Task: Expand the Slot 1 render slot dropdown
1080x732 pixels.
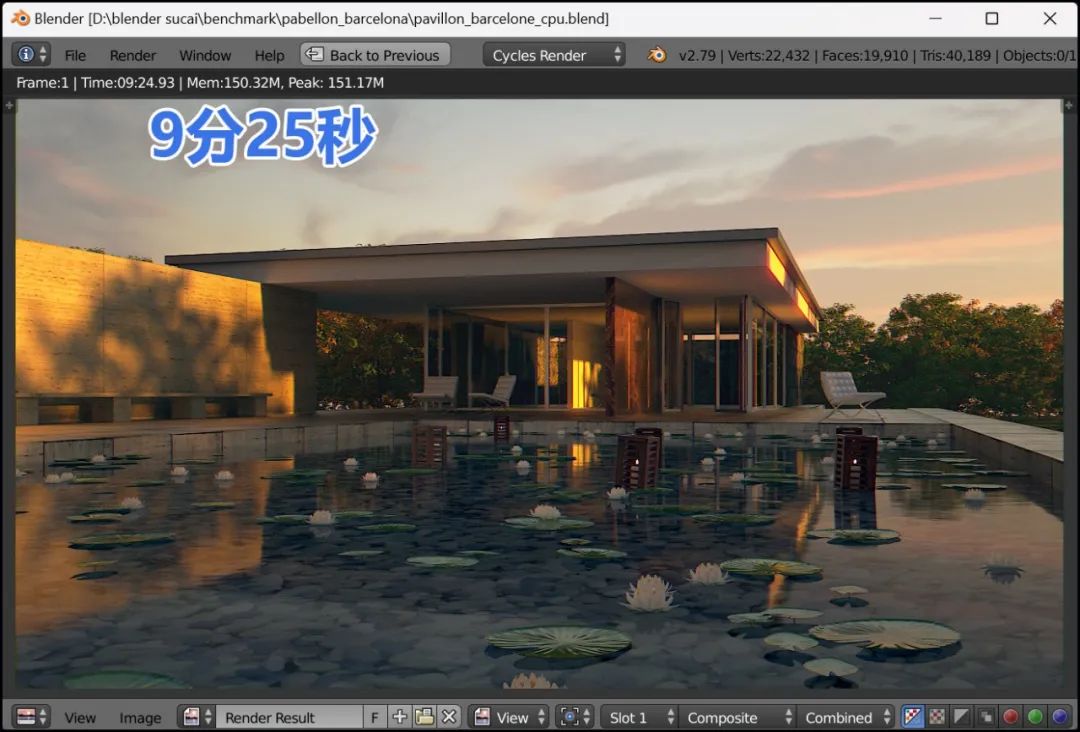Action: [638, 717]
